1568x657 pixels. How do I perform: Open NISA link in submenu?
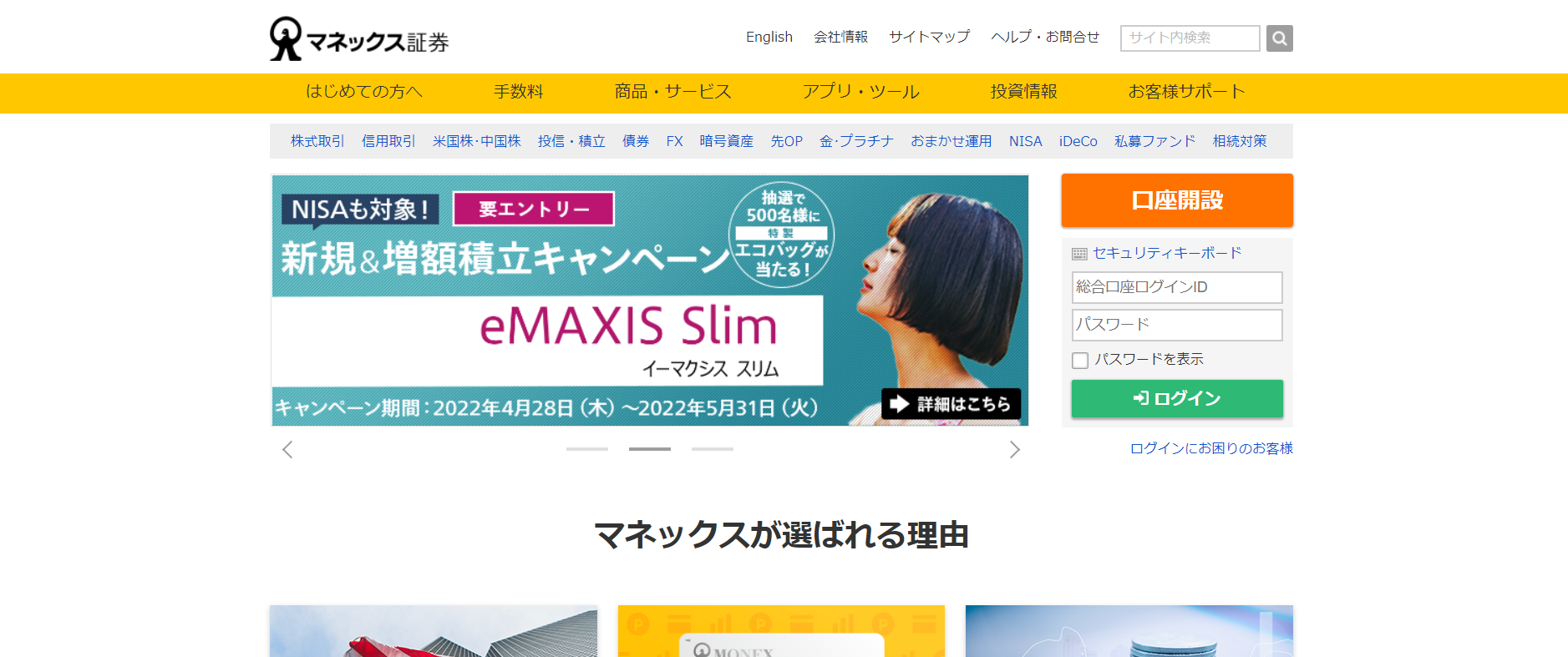point(1026,141)
